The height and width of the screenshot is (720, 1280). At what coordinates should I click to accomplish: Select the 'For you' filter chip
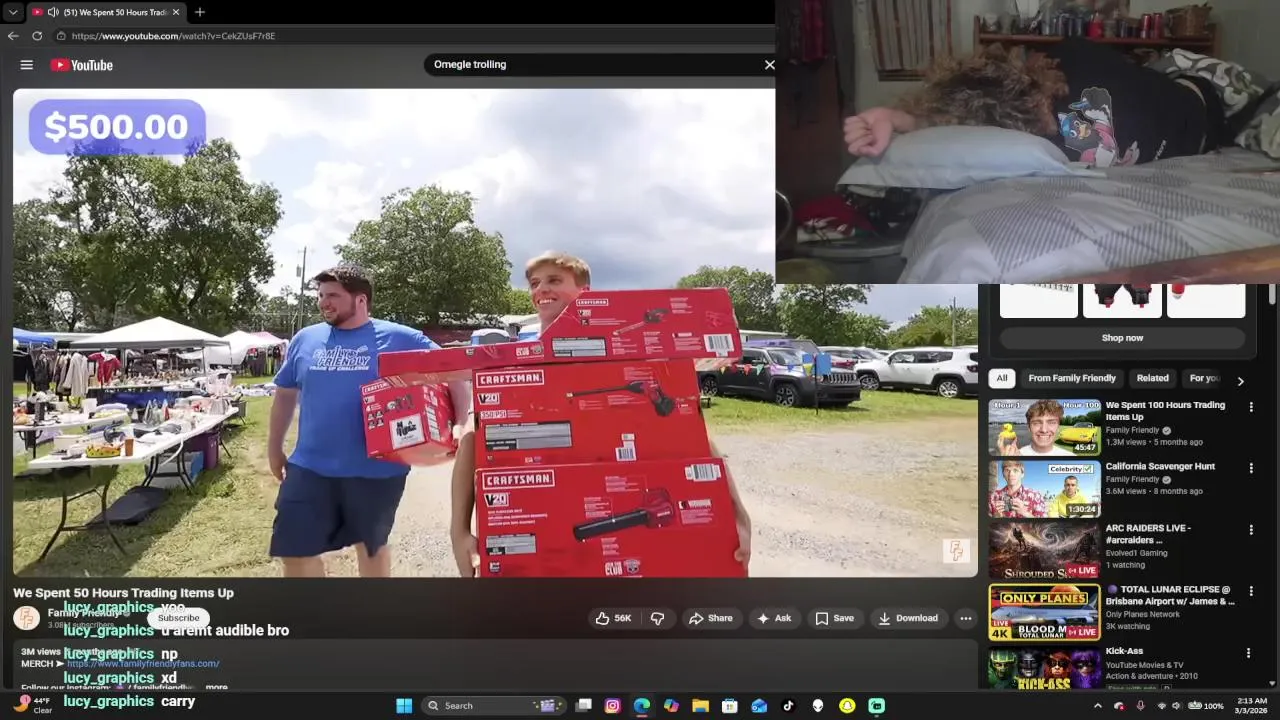1204,378
